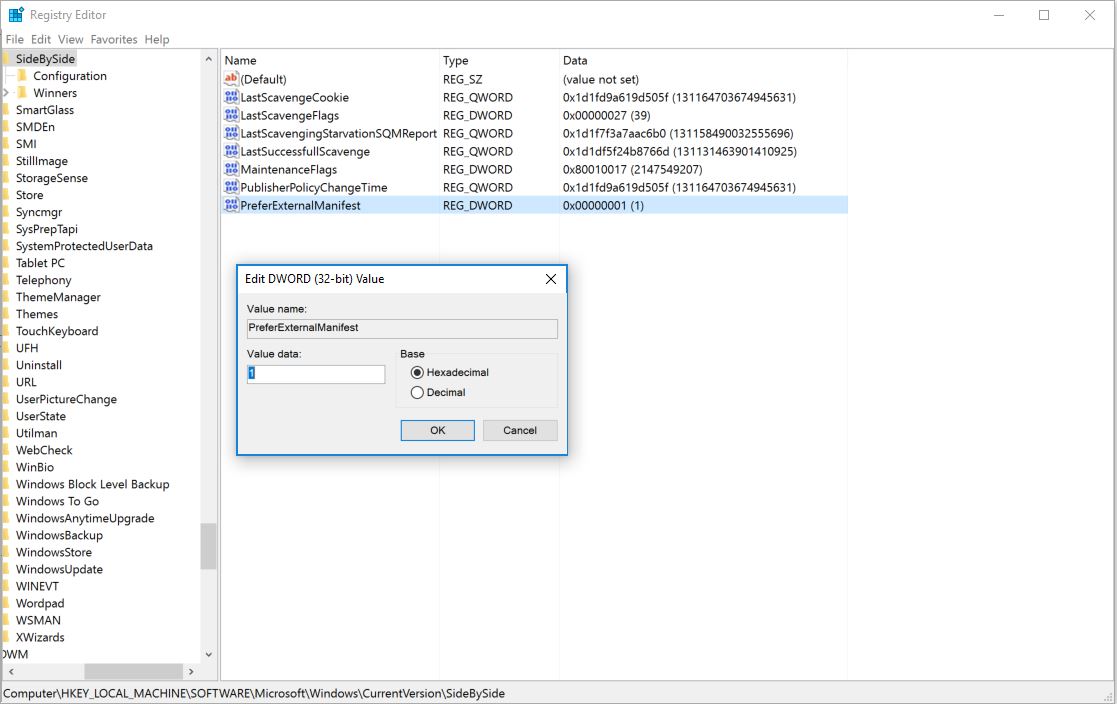The width and height of the screenshot is (1117, 704).
Task: Select the Wordpad key
Action: (x=40, y=603)
